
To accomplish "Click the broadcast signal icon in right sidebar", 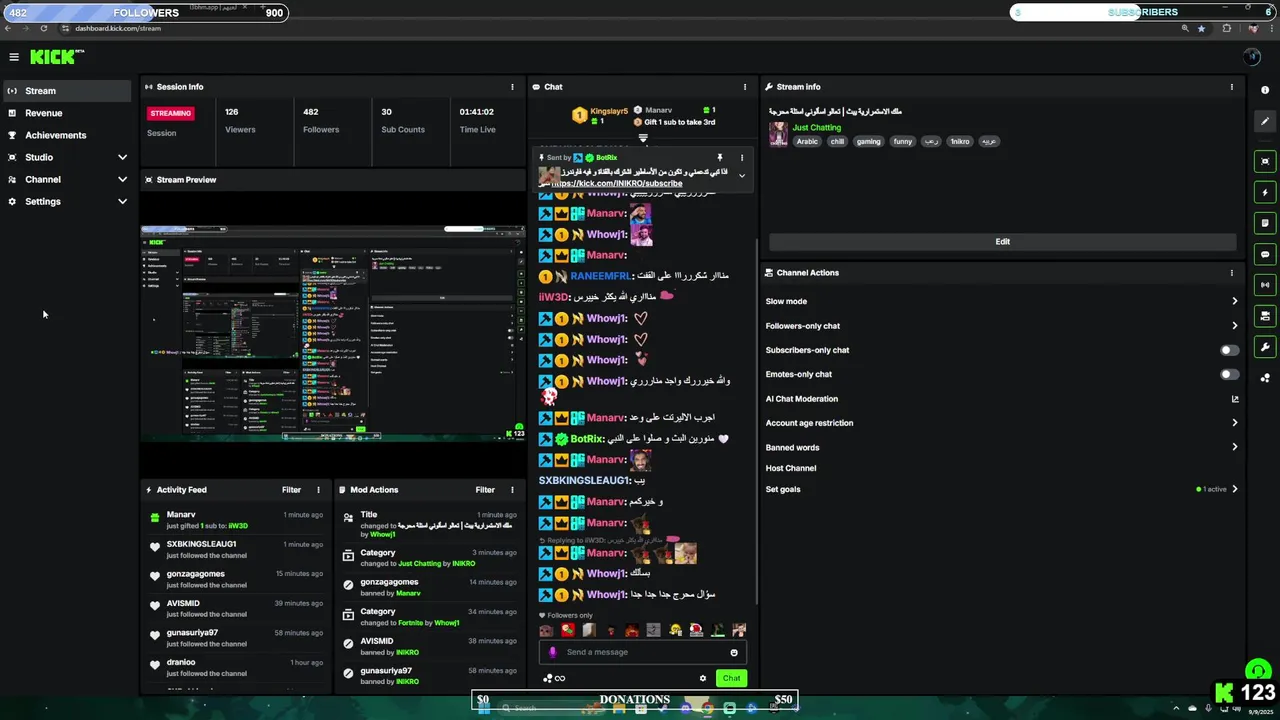I will (x=1265, y=285).
